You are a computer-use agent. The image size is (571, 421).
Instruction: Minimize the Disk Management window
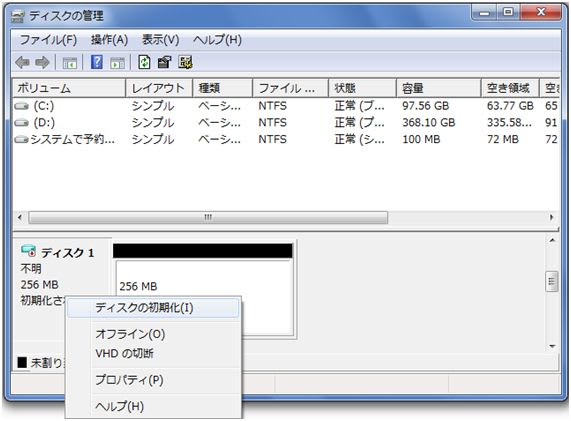coord(484,13)
